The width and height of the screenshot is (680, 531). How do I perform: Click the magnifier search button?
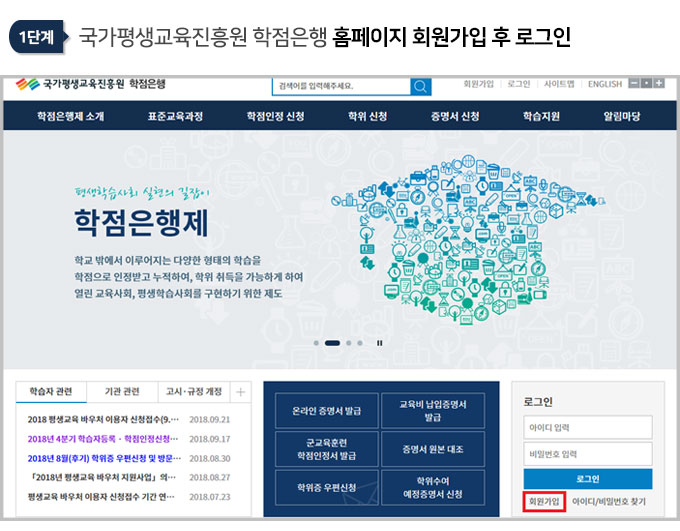click(x=420, y=86)
